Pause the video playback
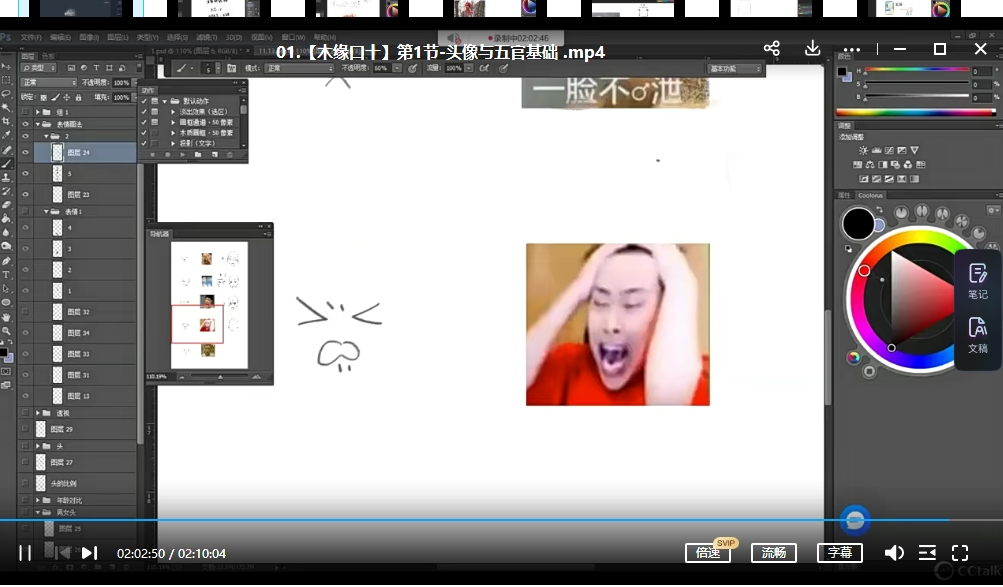 [x=25, y=553]
